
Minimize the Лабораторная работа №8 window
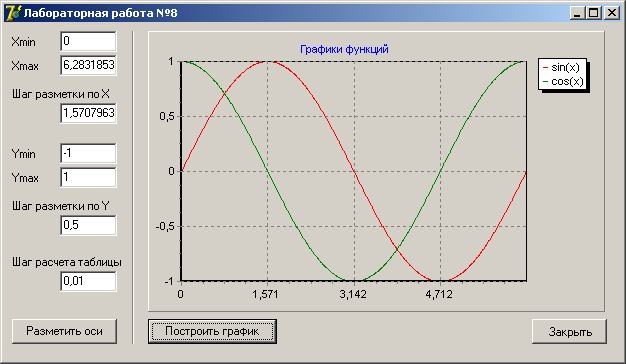[576, 13]
